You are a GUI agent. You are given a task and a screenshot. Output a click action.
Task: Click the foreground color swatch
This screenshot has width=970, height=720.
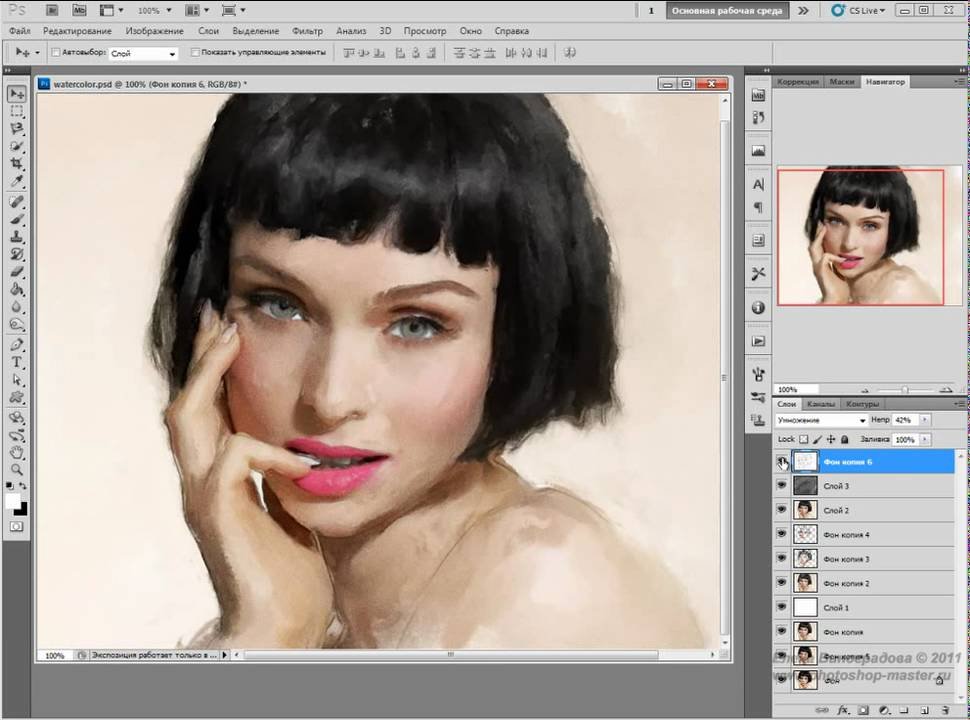tap(14, 500)
